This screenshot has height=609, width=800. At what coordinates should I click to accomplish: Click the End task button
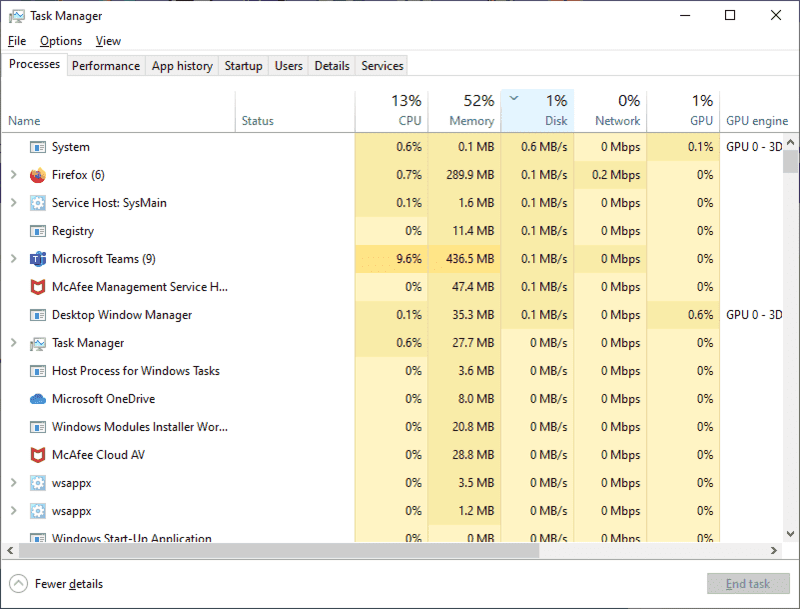pos(748,583)
